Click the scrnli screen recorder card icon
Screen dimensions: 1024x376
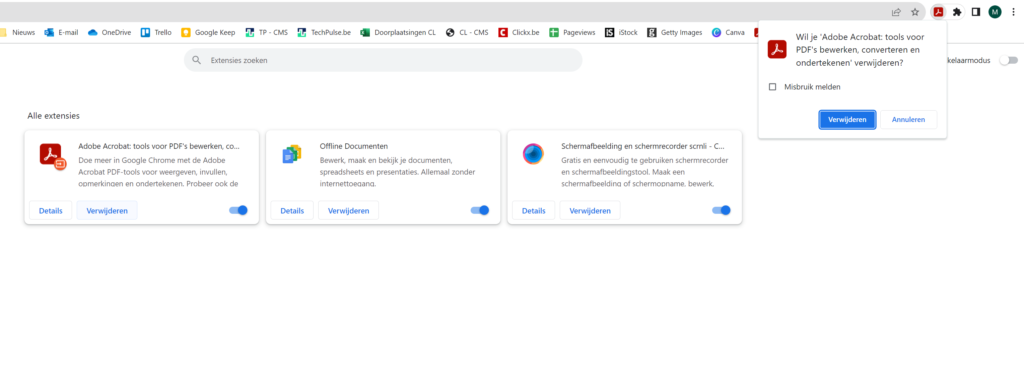pos(533,154)
